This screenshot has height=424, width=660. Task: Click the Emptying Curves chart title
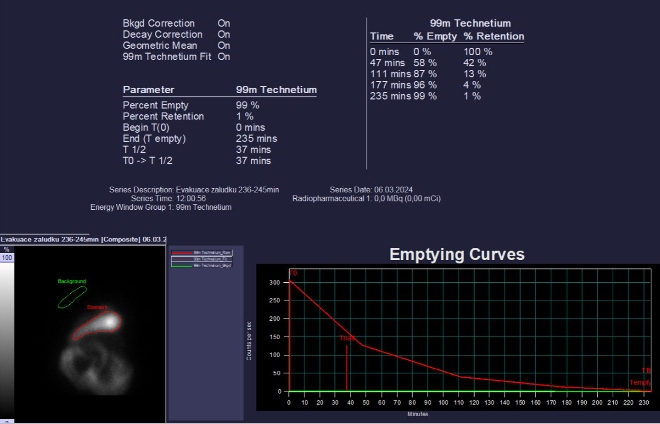point(456,255)
